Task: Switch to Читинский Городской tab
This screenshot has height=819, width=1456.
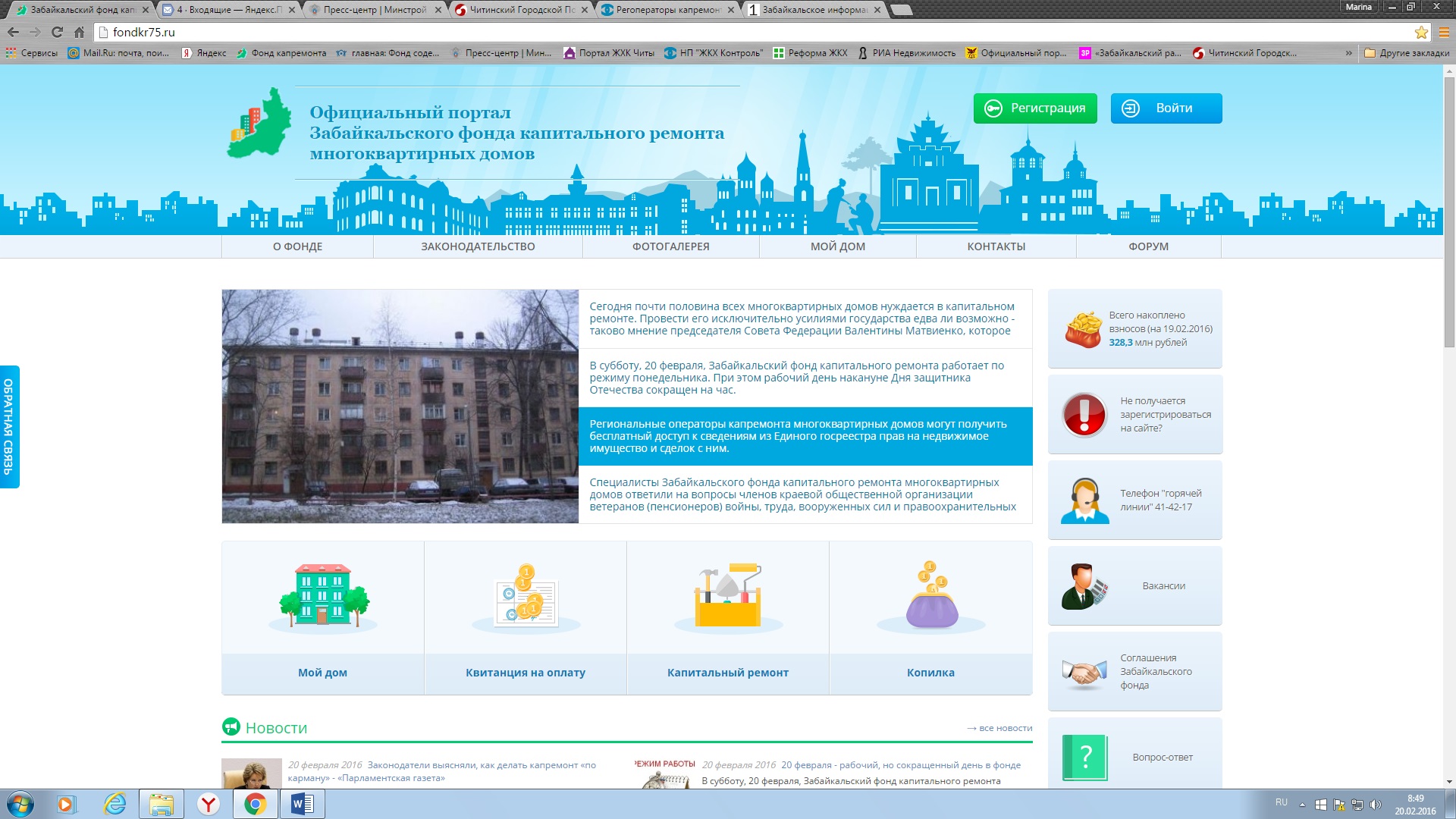Action: [x=521, y=10]
